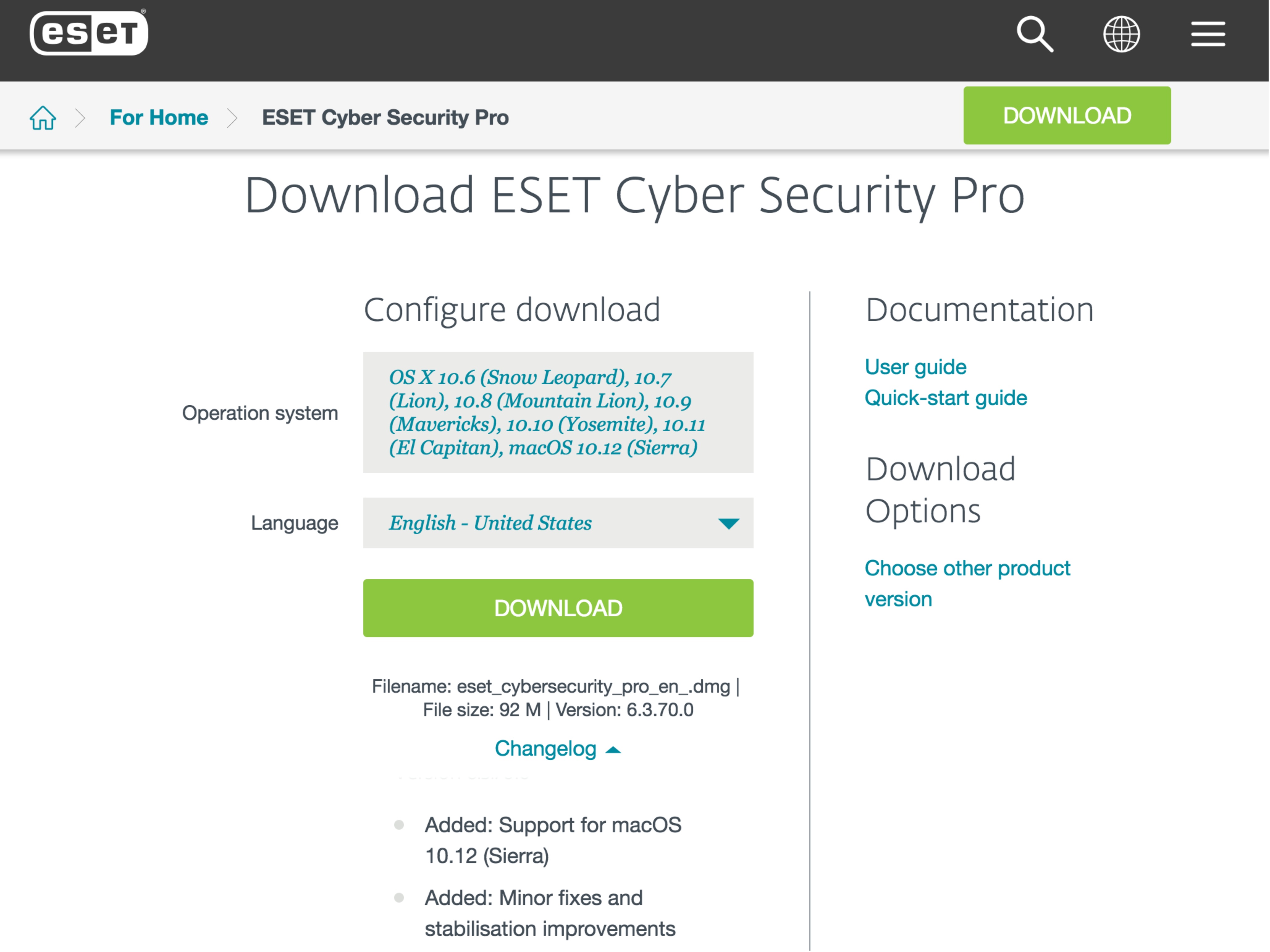
Task: Open the Quick-start guide link
Action: pyautogui.click(x=946, y=398)
